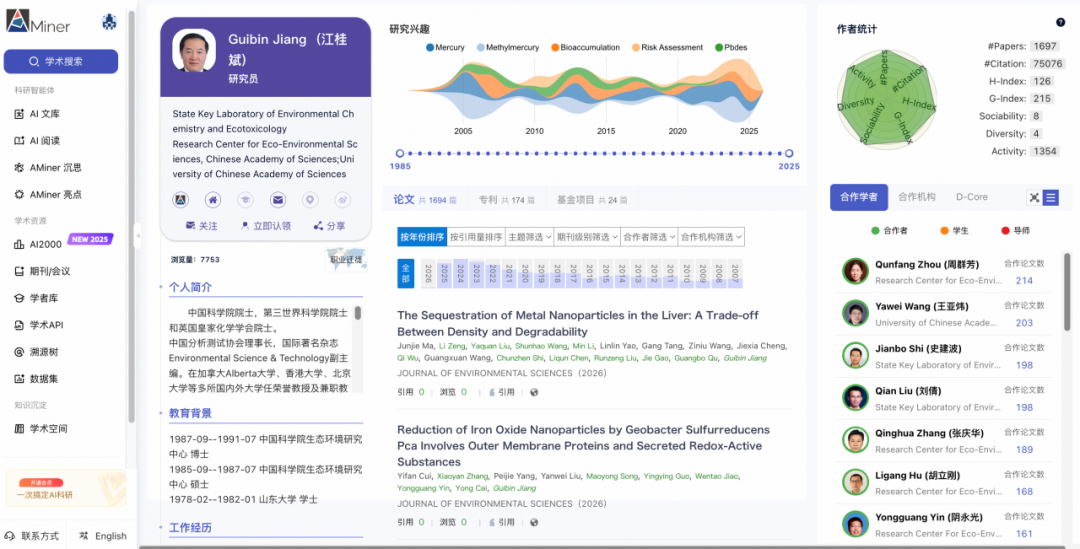This screenshot has width=1080, height=549.
Task: Click the 1985 start handle on timeline slider
Action: pyautogui.click(x=399, y=154)
